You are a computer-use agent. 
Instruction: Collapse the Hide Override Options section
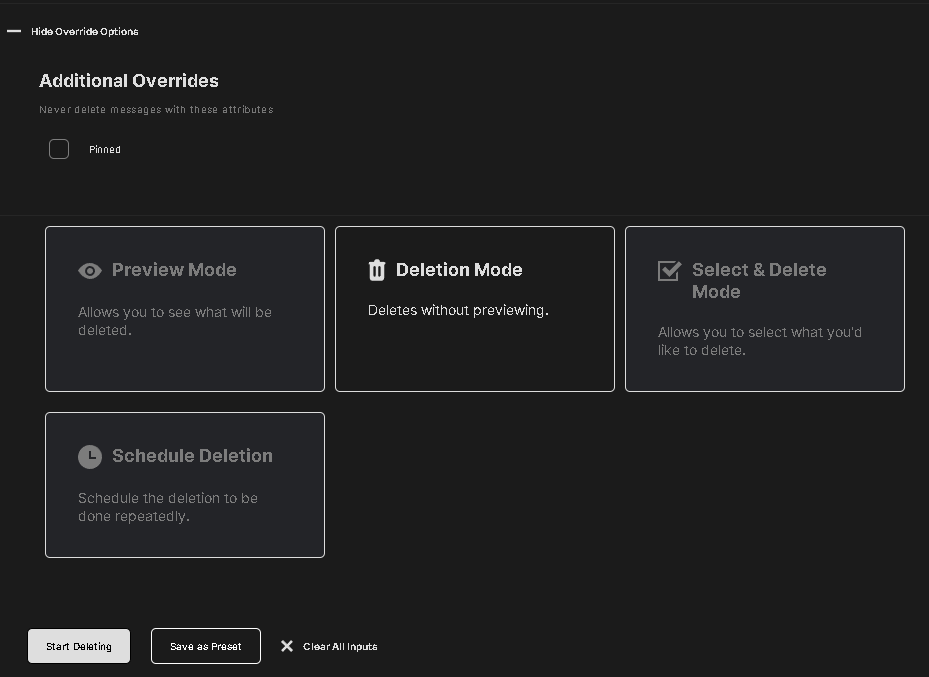85,31
